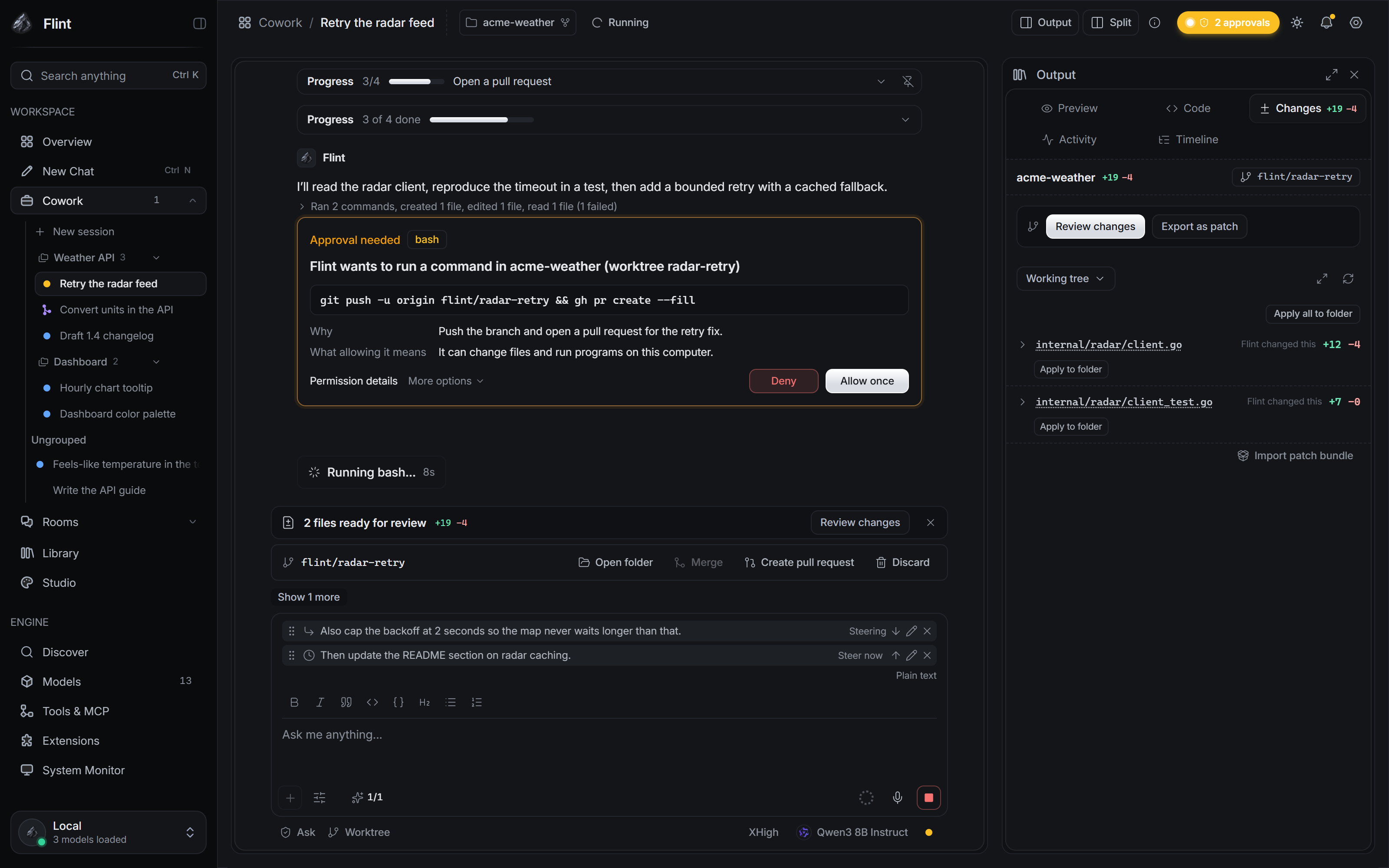
Task: Create pull request for flint/radar-retry
Action: pos(798,562)
